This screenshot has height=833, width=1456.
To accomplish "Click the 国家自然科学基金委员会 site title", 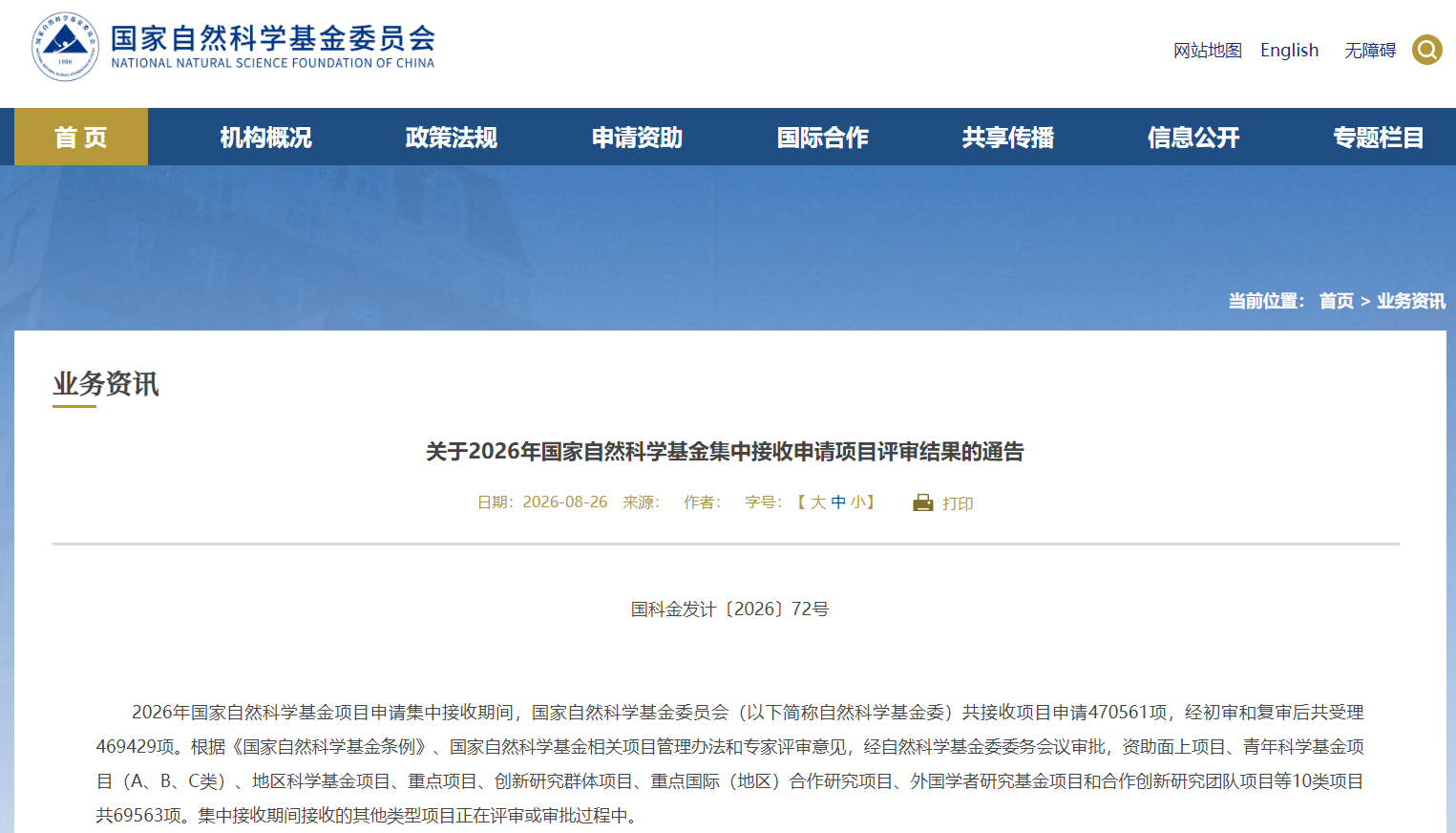I will pos(273,38).
